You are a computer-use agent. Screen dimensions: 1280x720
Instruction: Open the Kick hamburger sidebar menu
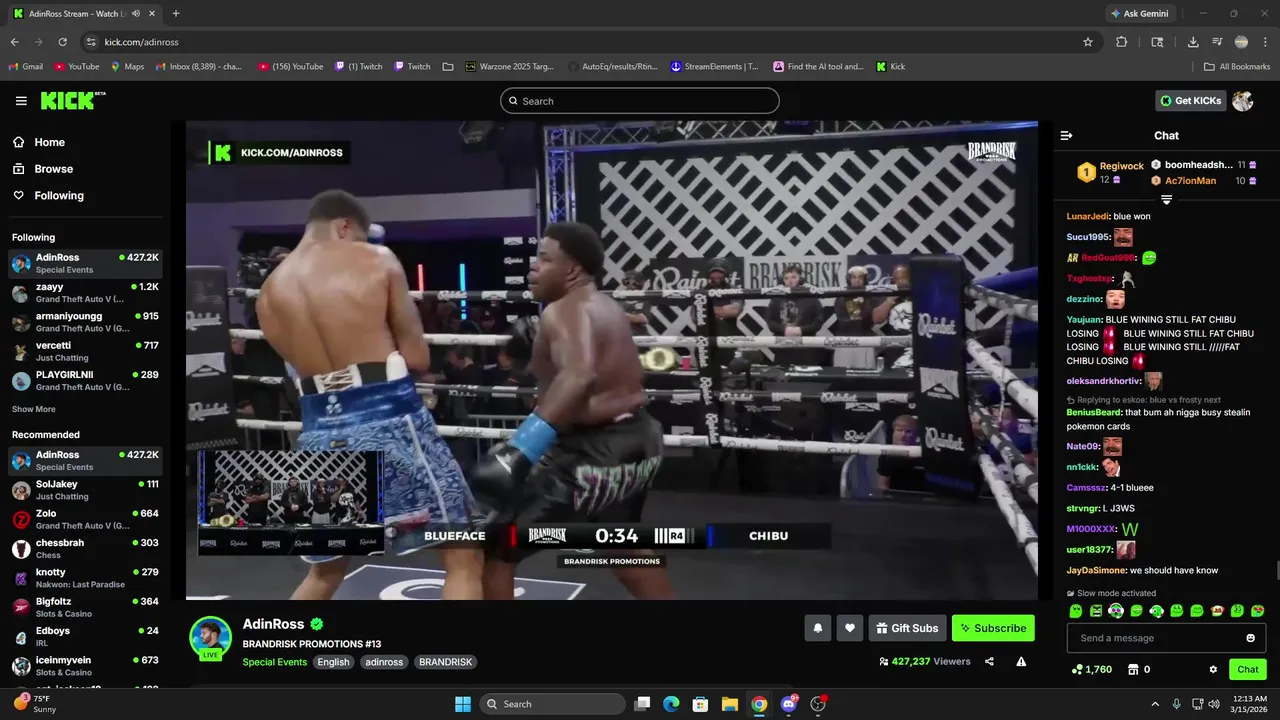(x=21, y=101)
